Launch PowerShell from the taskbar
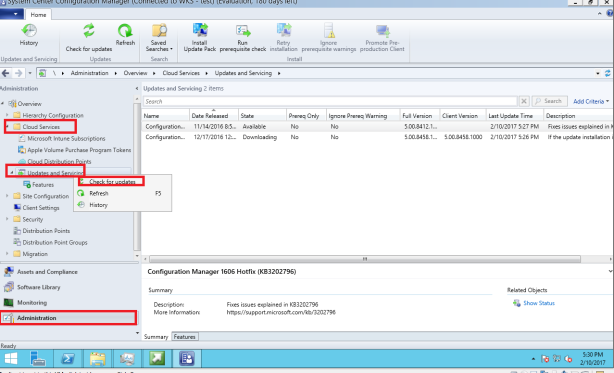The width and height of the screenshot is (614, 373). [68, 359]
